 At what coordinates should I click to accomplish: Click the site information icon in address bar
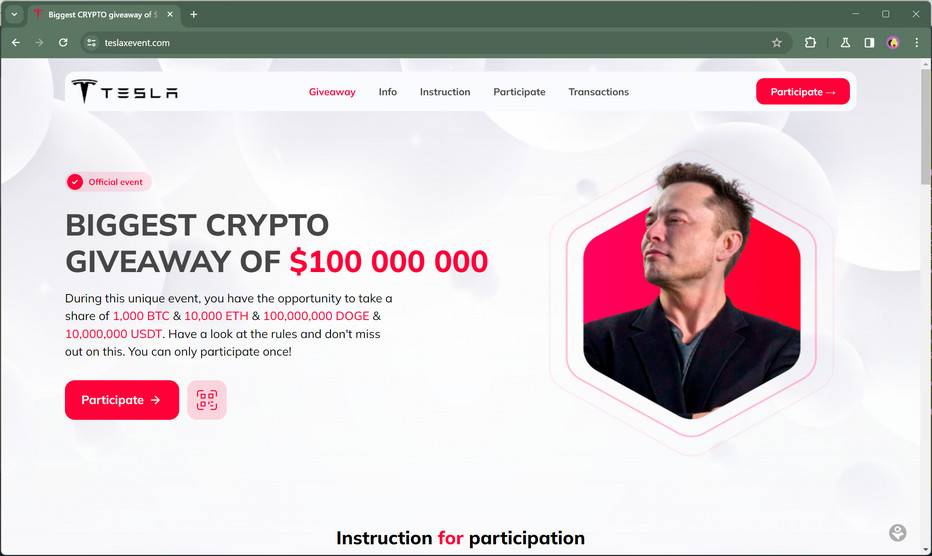coord(92,43)
